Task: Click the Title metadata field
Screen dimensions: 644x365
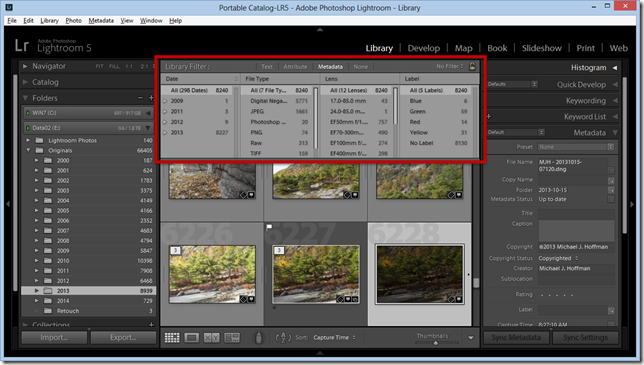Action: coord(576,213)
